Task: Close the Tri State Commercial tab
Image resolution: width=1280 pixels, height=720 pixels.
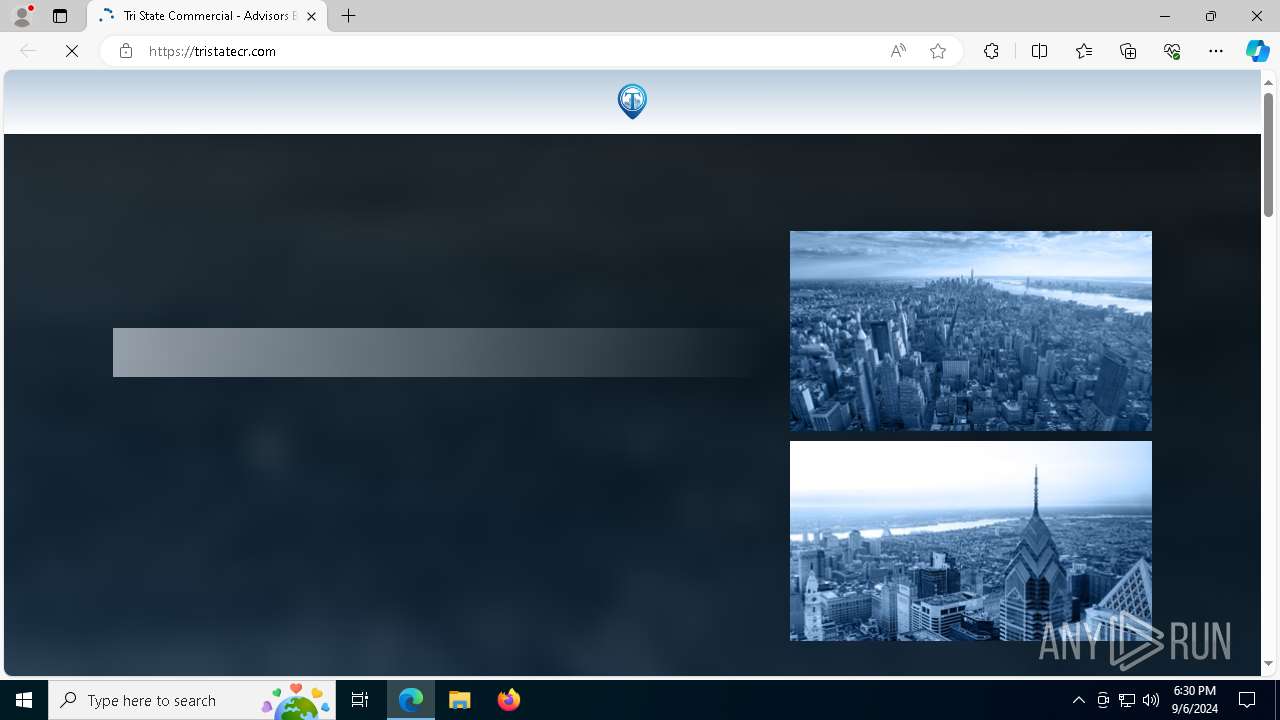Action: (311, 16)
